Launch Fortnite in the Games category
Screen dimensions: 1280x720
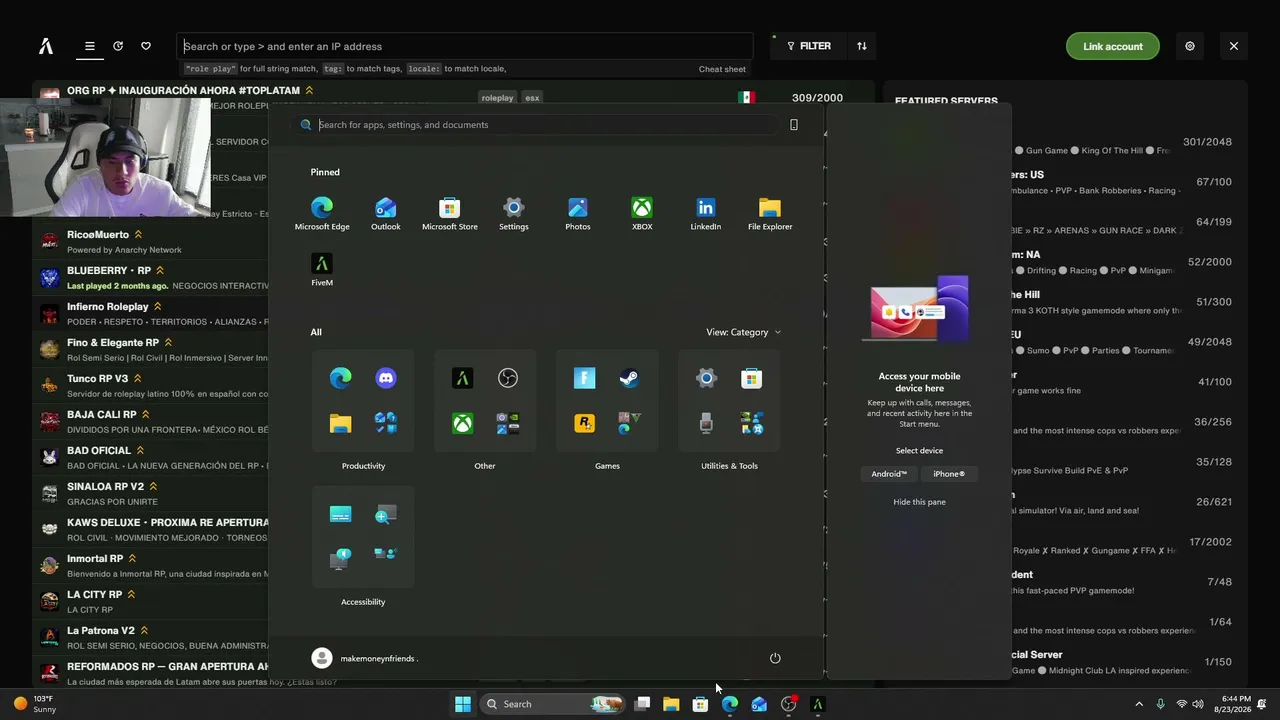584,378
